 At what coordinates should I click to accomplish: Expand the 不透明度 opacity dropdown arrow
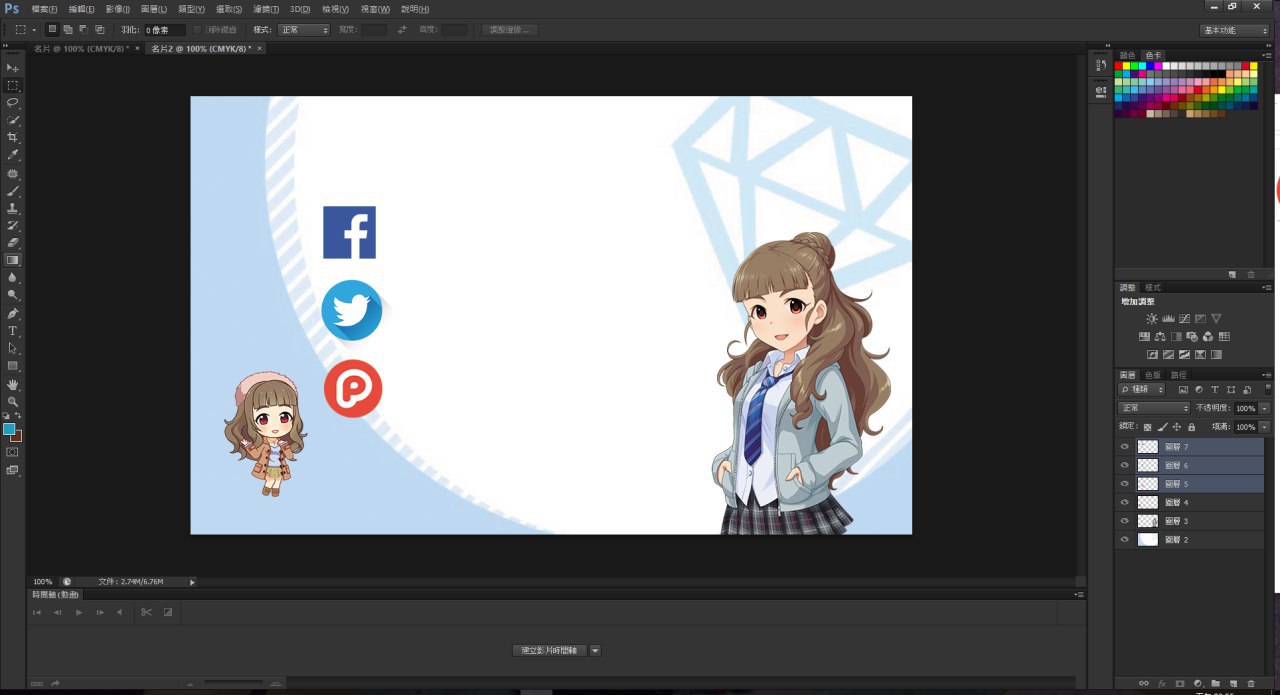1264,409
